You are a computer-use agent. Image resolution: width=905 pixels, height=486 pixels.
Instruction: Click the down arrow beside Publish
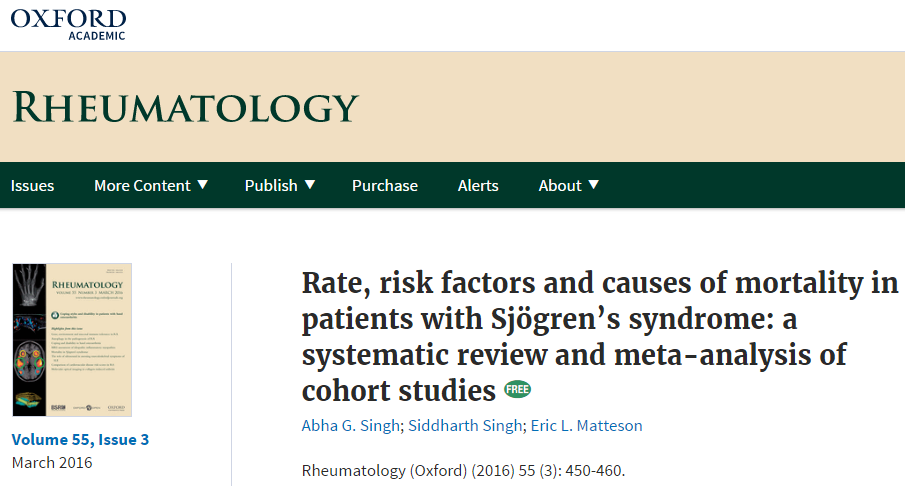point(310,184)
